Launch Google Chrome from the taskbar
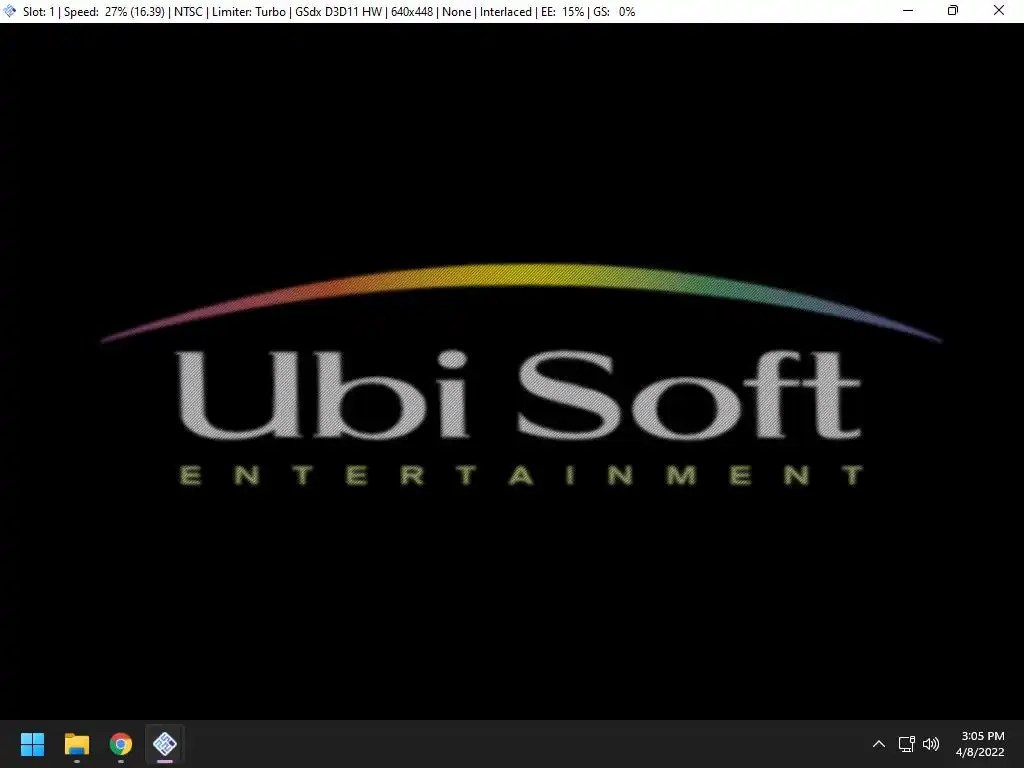Image resolution: width=1024 pixels, height=768 pixels. 121,744
